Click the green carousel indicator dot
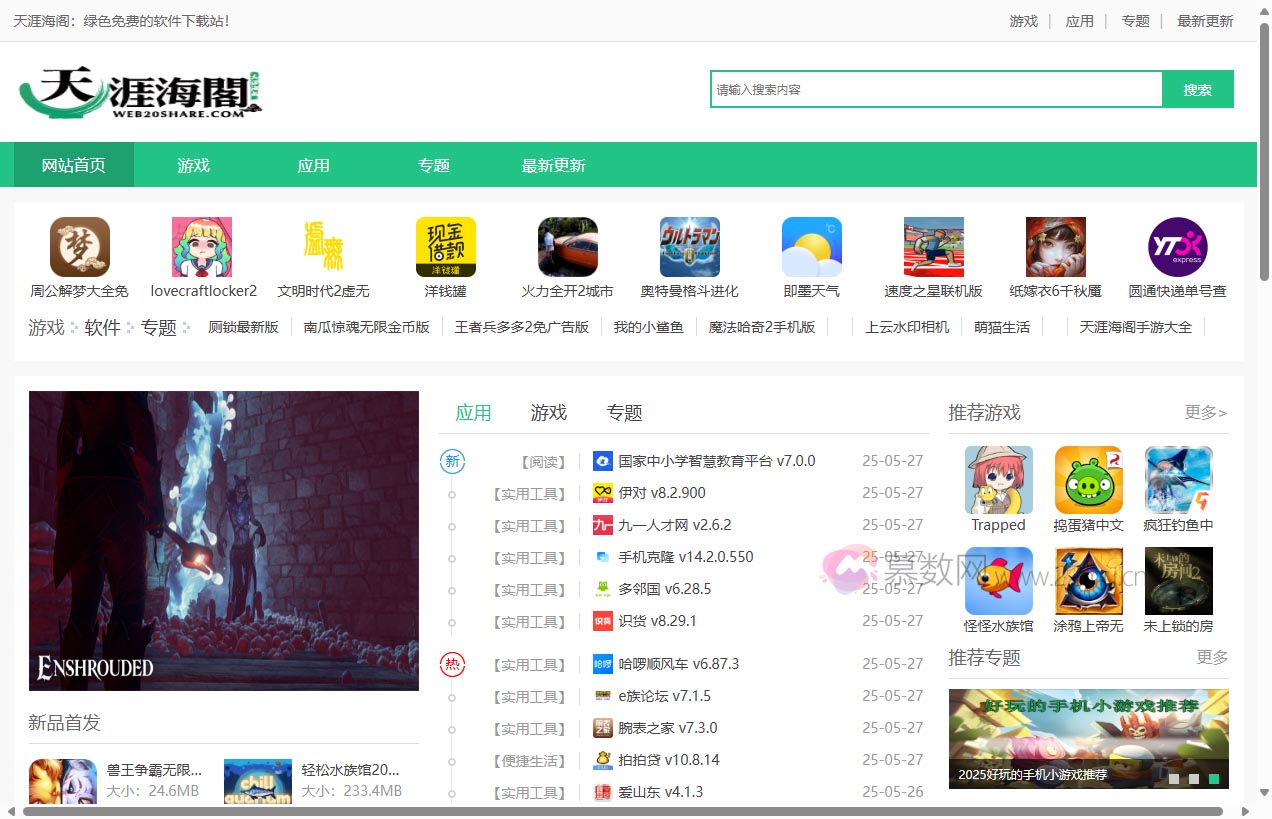This screenshot has width=1272, height=819. [1213, 778]
